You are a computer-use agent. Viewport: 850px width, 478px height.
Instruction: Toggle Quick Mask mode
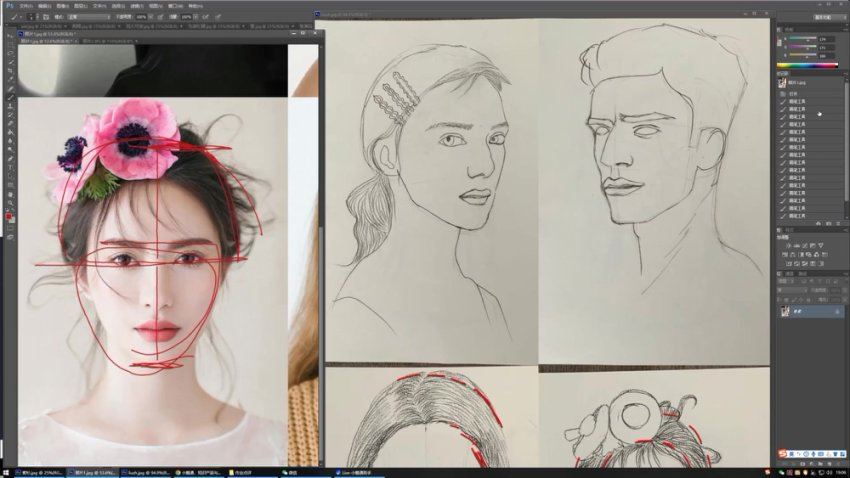click(10, 229)
